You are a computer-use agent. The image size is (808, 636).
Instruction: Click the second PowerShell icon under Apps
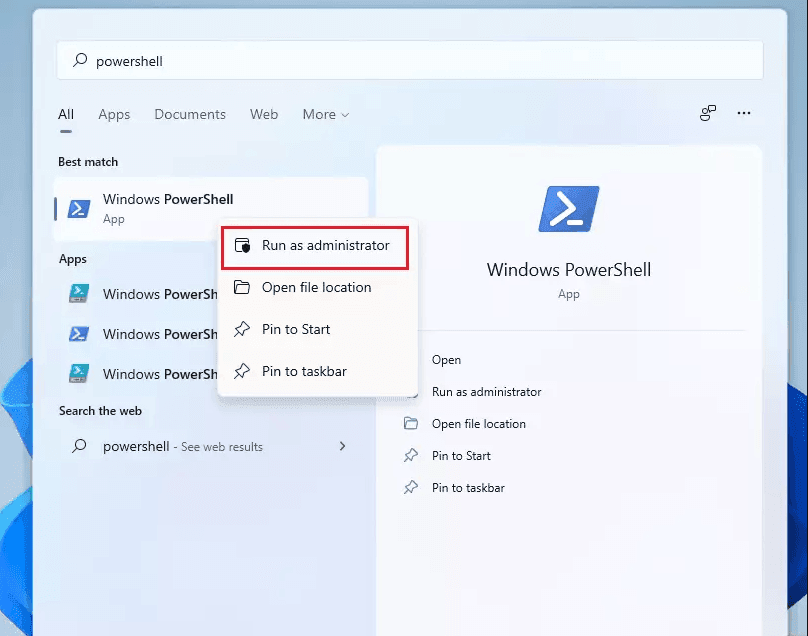point(79,333)
